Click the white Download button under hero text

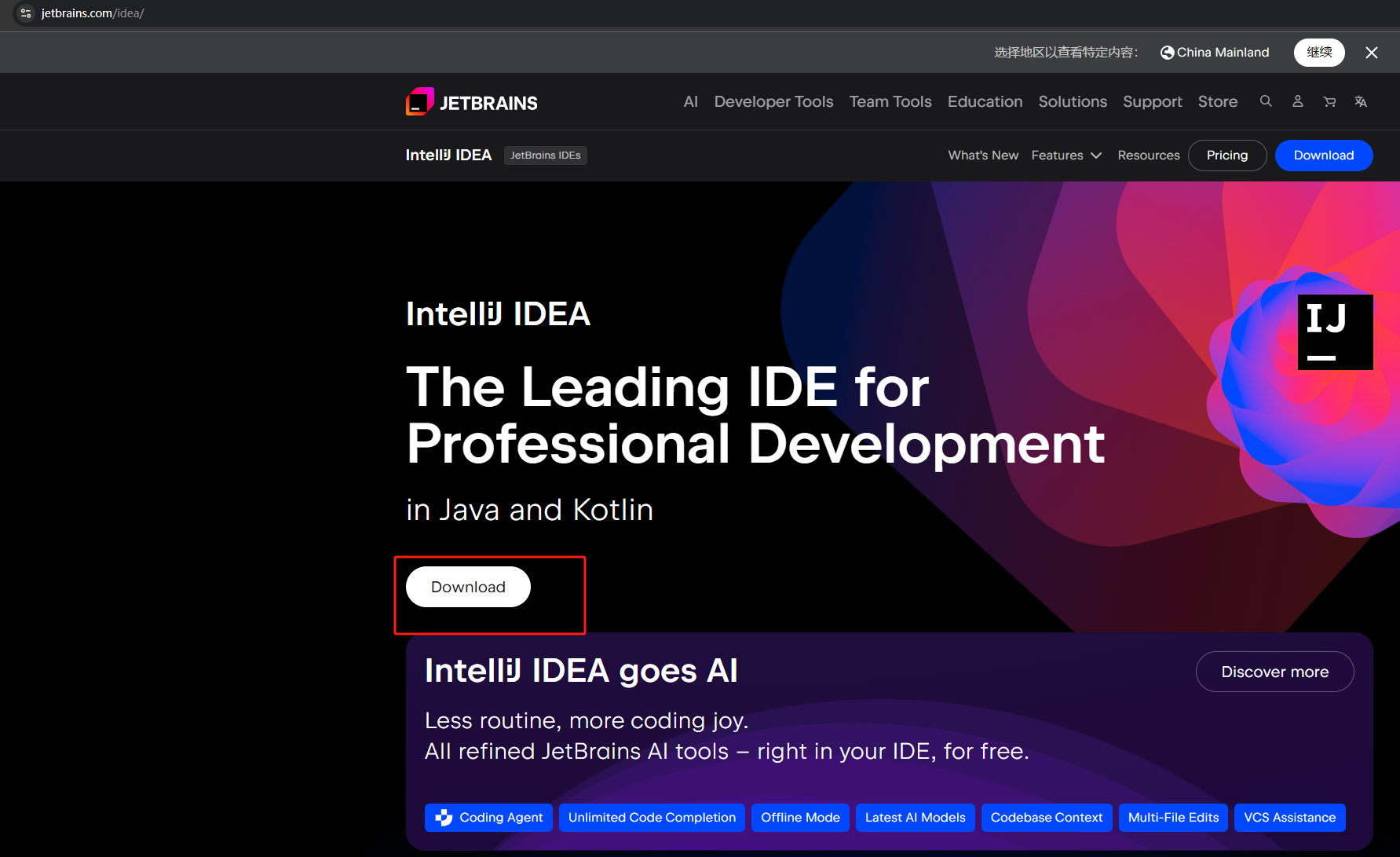click(x=468, y=587)
